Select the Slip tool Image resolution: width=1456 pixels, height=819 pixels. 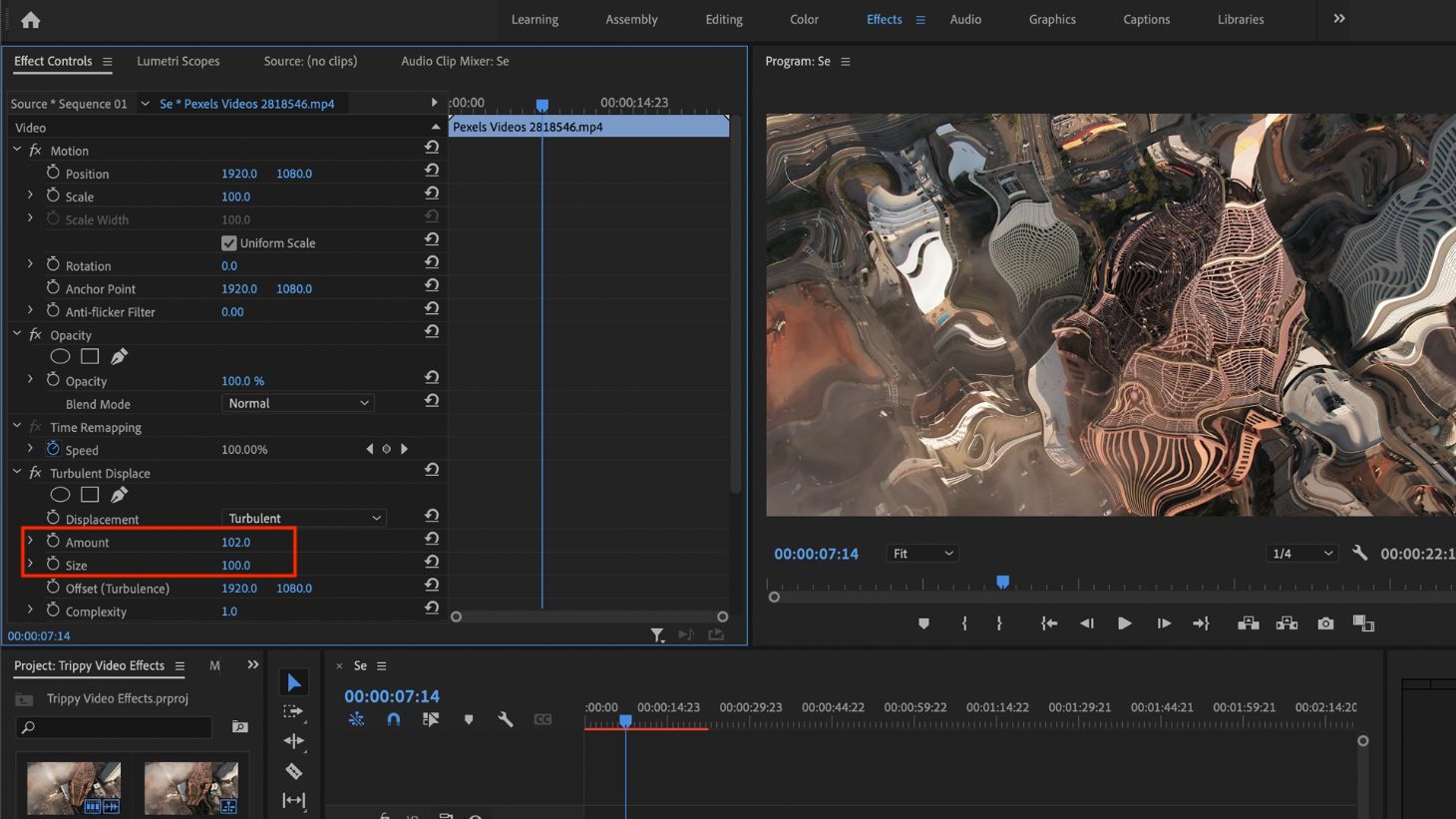[293, 799]
